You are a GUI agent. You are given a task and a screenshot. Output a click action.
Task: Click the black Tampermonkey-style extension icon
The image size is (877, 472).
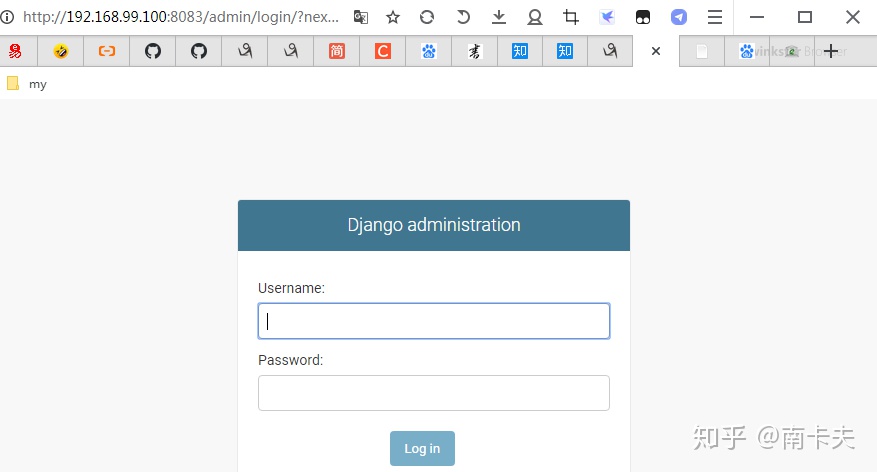(x=643, y=17)
